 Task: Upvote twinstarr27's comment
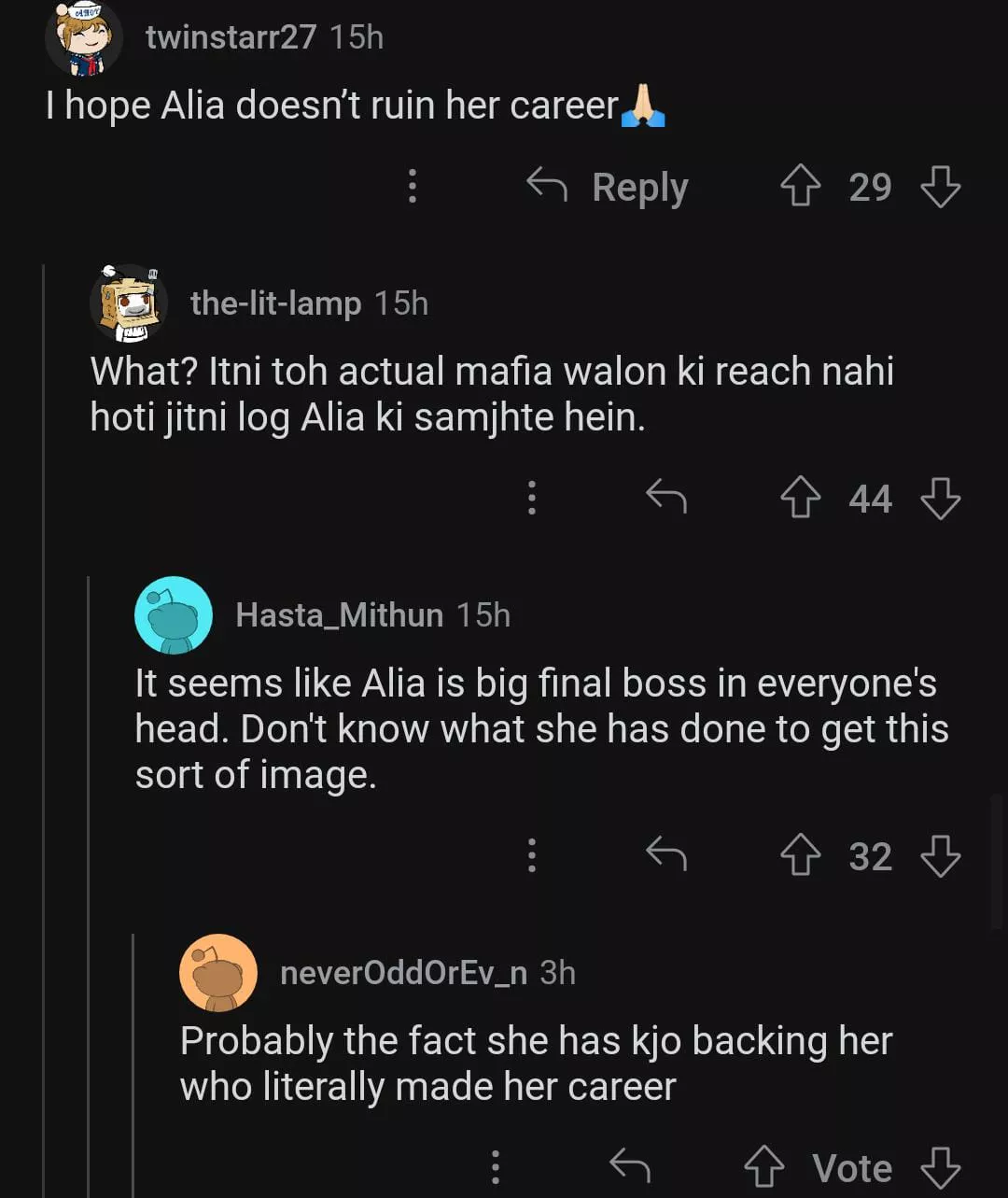[800, 186]
